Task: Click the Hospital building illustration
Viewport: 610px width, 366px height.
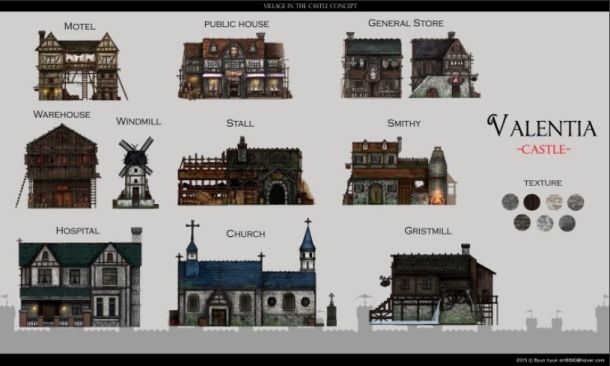Action: pos(80,277)
